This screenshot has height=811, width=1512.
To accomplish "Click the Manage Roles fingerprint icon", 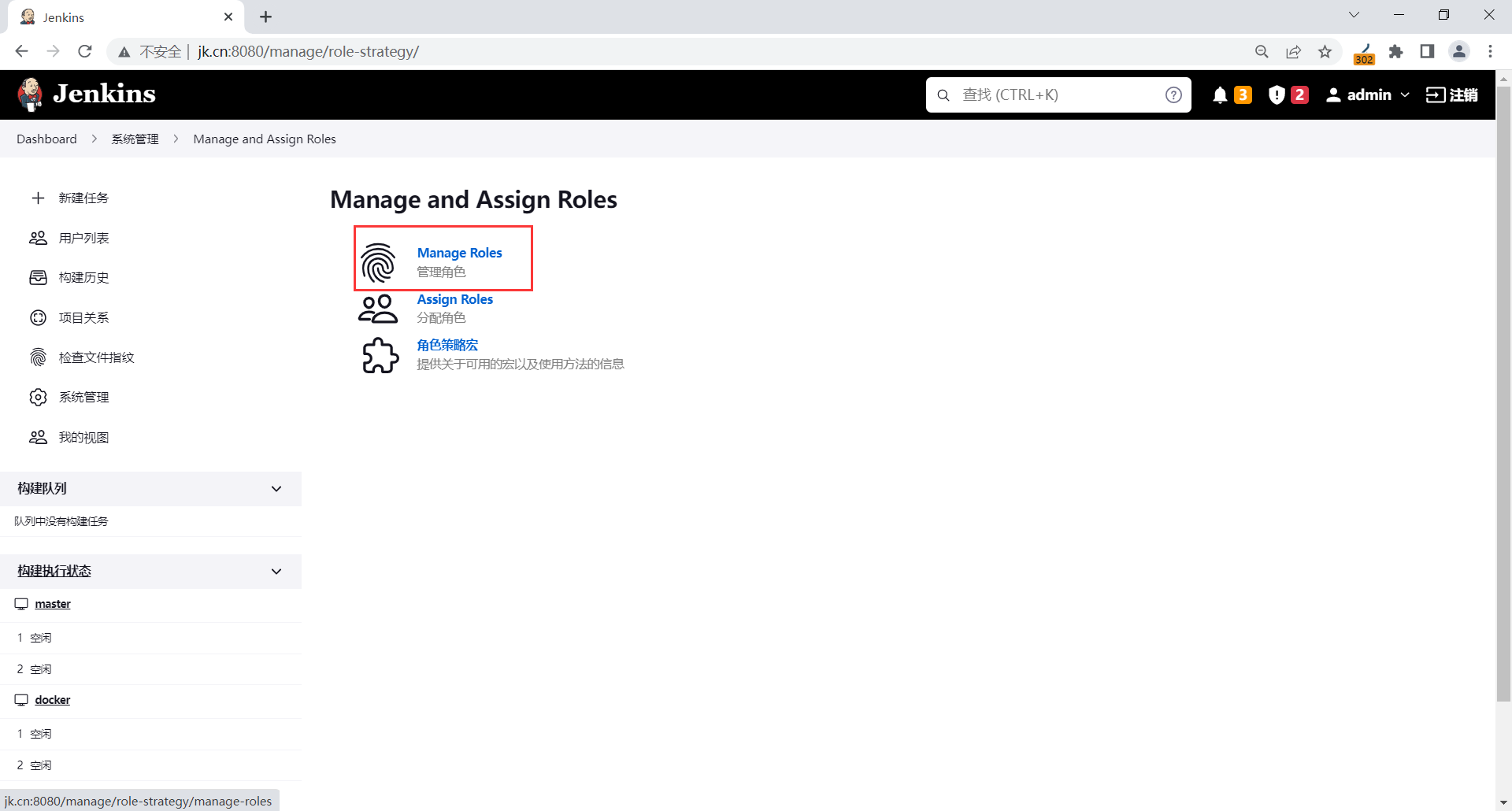I will pyautogui.click(x=378, y=262).
